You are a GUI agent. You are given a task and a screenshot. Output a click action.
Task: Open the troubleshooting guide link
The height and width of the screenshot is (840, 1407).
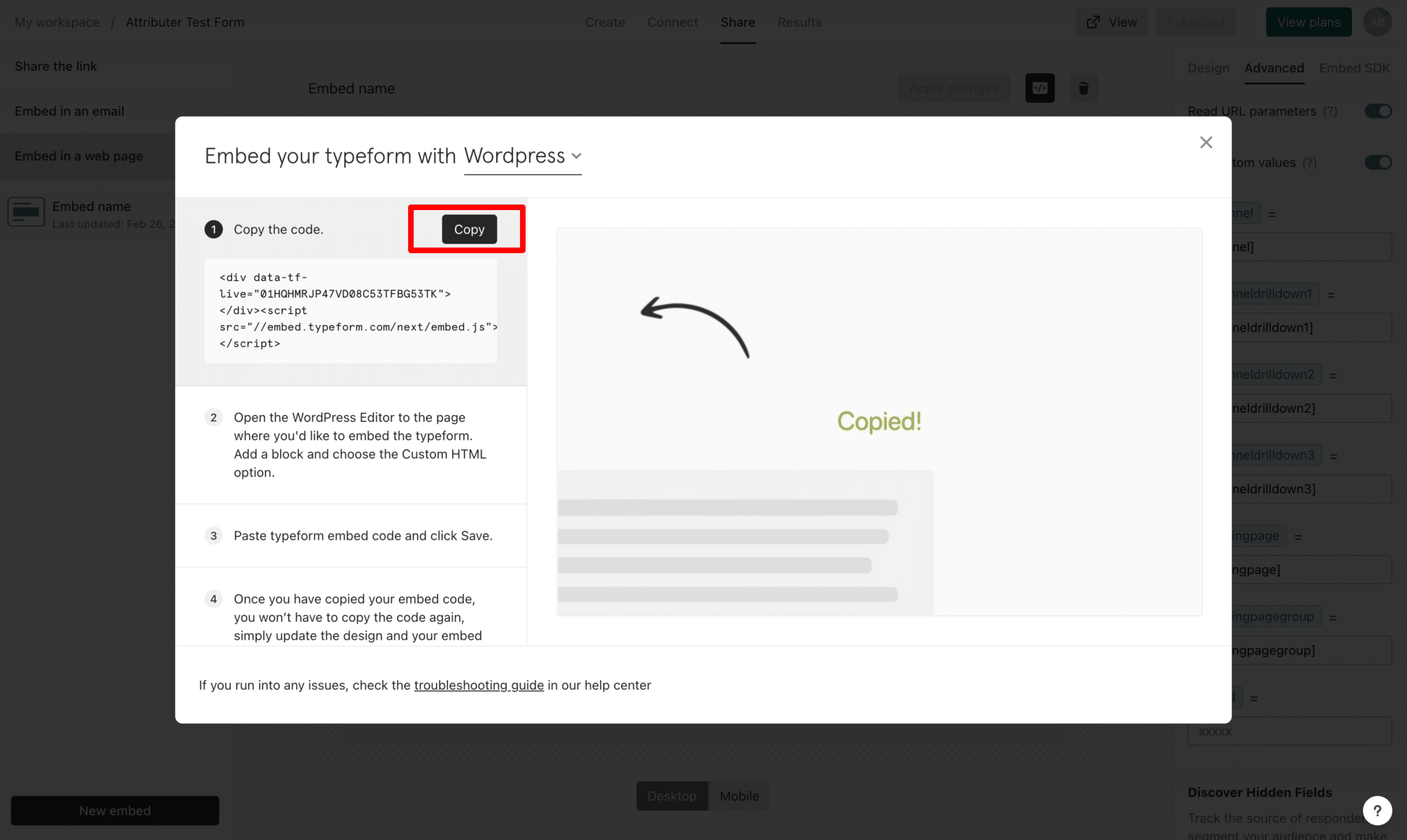coord(479,685)
